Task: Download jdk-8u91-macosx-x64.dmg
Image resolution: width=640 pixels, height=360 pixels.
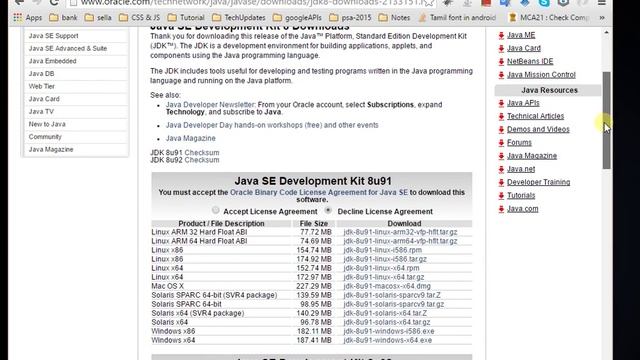Action: coord(387,286)
